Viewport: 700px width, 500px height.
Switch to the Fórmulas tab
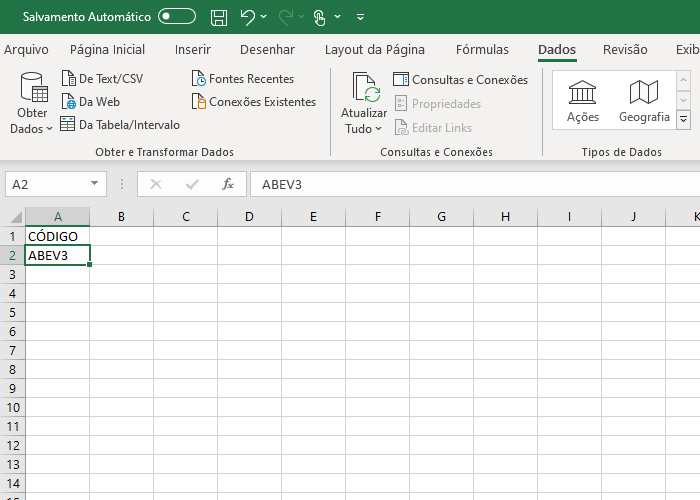point(482,50)
